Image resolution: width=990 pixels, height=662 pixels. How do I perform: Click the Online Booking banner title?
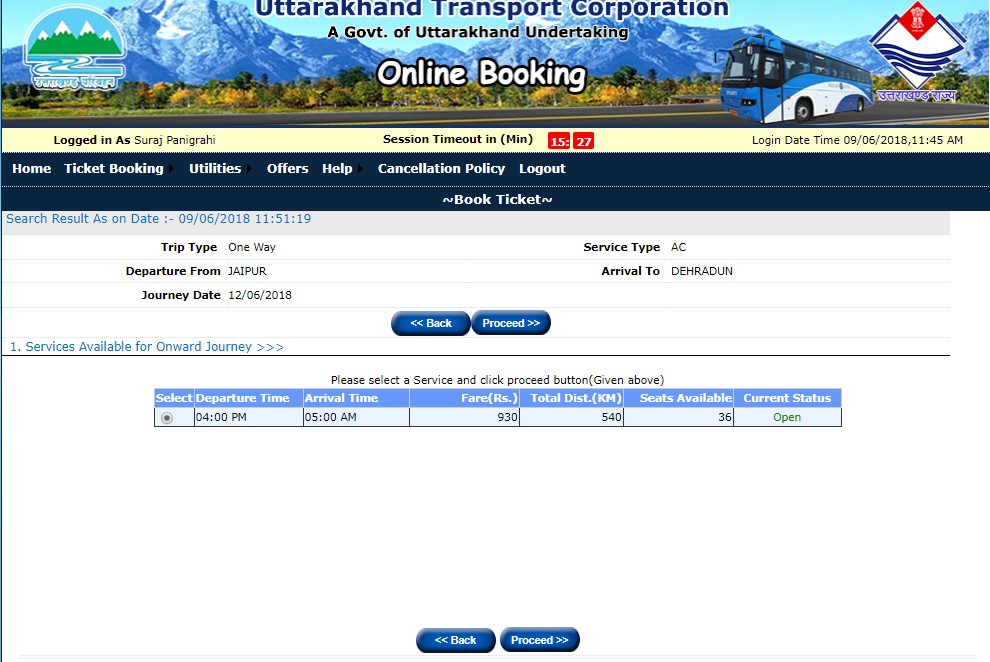482,74
